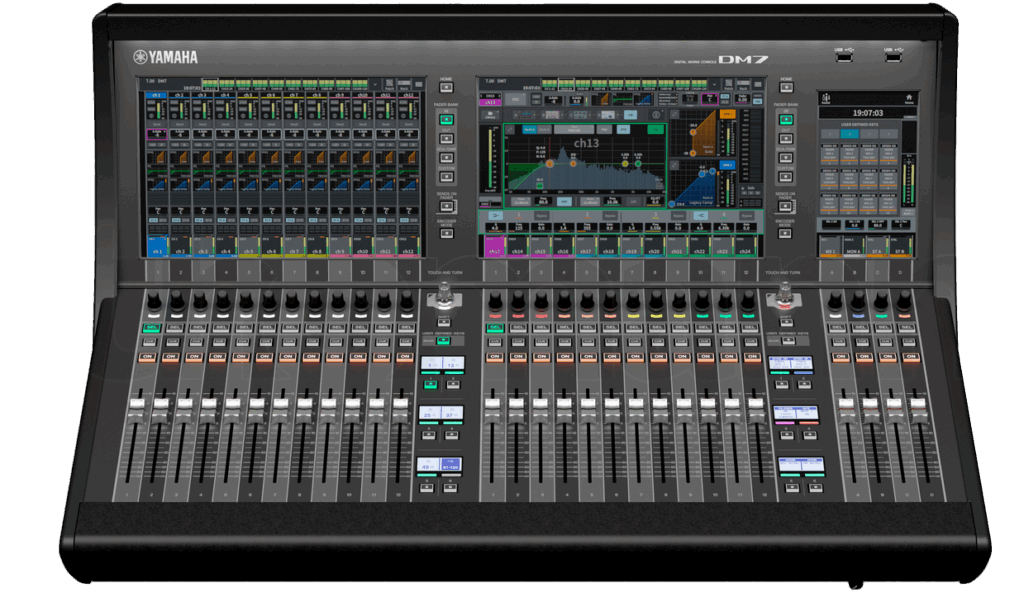
Task: Toggle the CUE key for the ch 6 fader
Action: coord(266,341)
